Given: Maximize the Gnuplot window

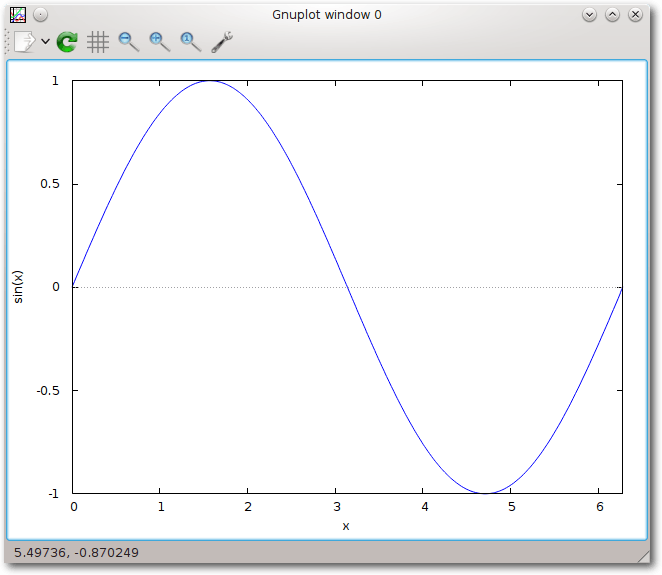Looking at the screenshot, I should pos(612,15).
